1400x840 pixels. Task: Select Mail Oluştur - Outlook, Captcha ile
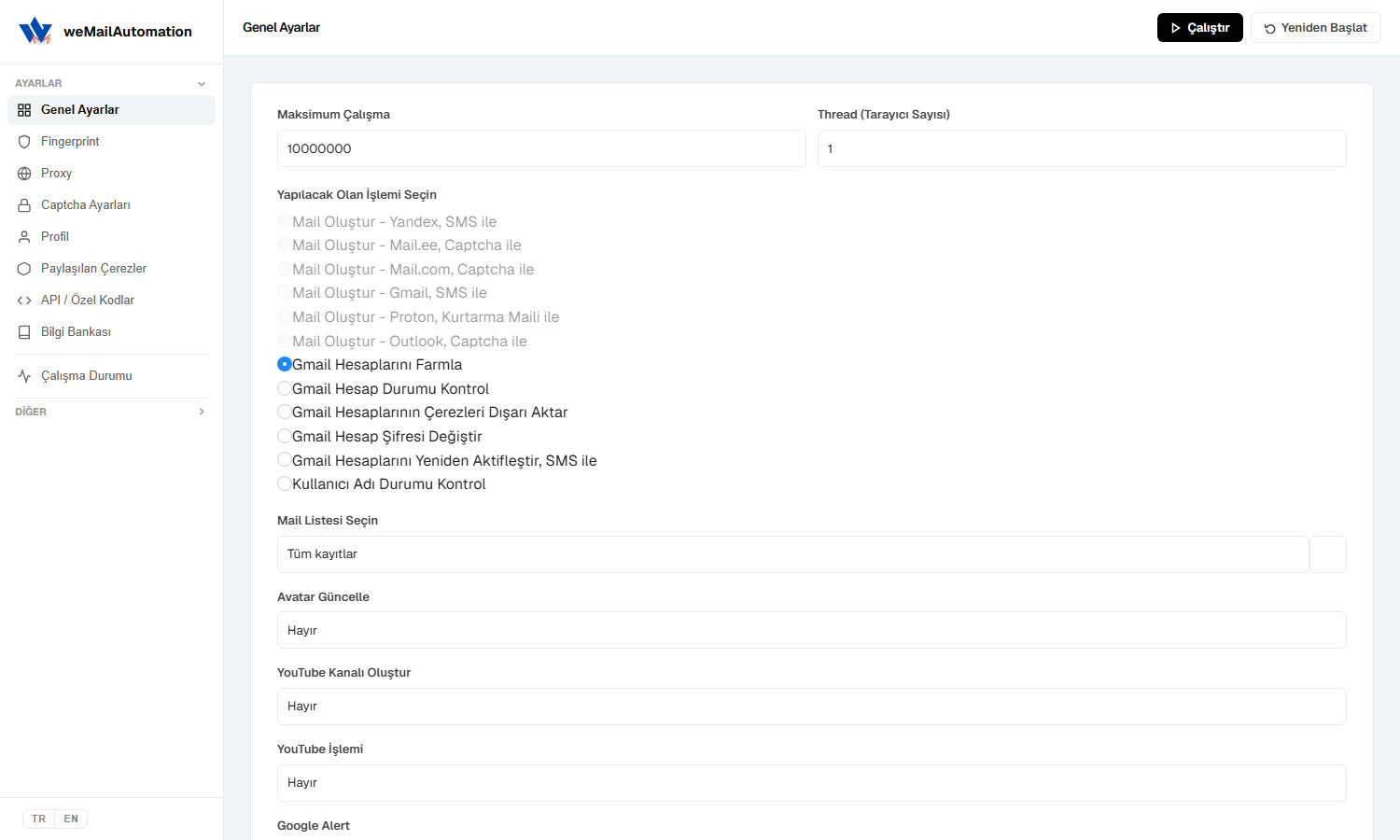pos(285,341)
